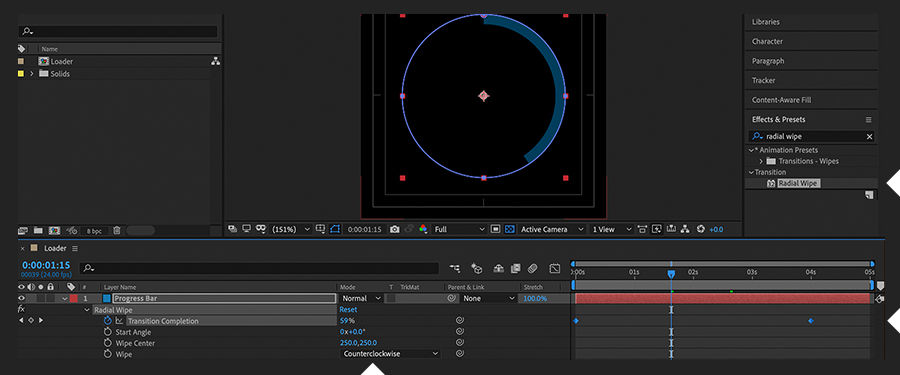Click viewer current time 0:00:01:15
The image size is (900, 375).
tap(364, 229)
